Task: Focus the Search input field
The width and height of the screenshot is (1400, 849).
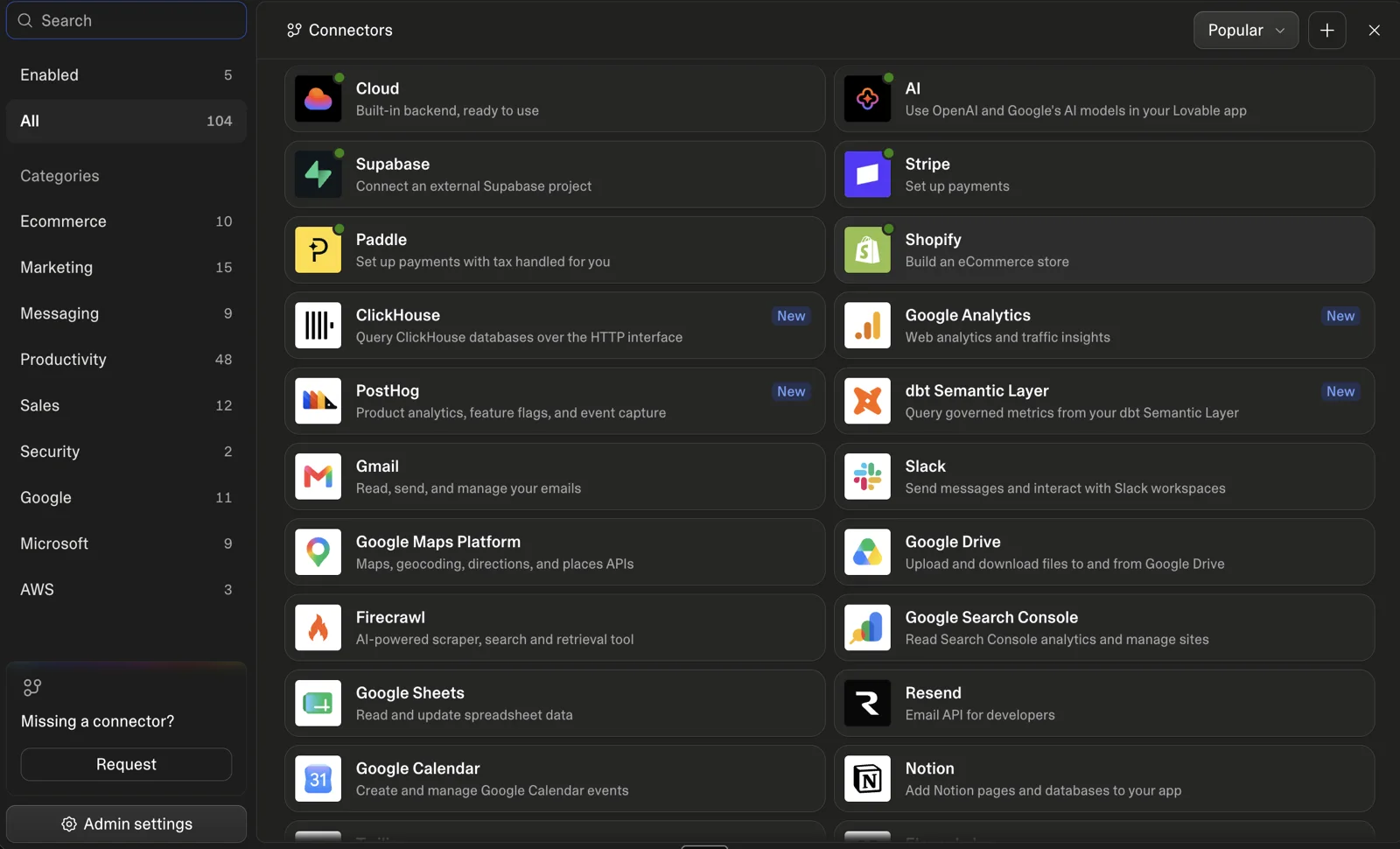Action: click(x=126, y=20)
